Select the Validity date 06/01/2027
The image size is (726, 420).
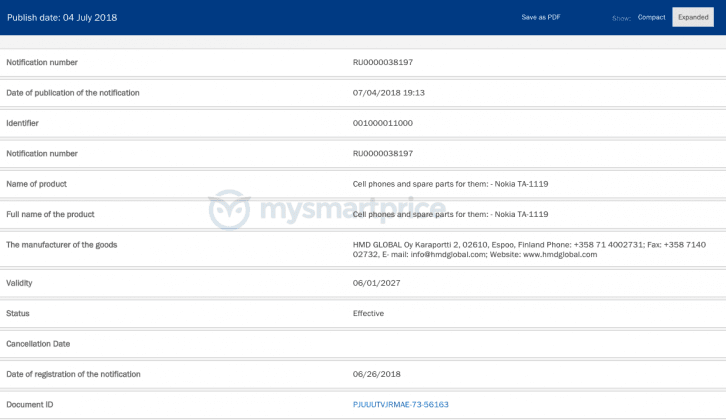point(376,283)
